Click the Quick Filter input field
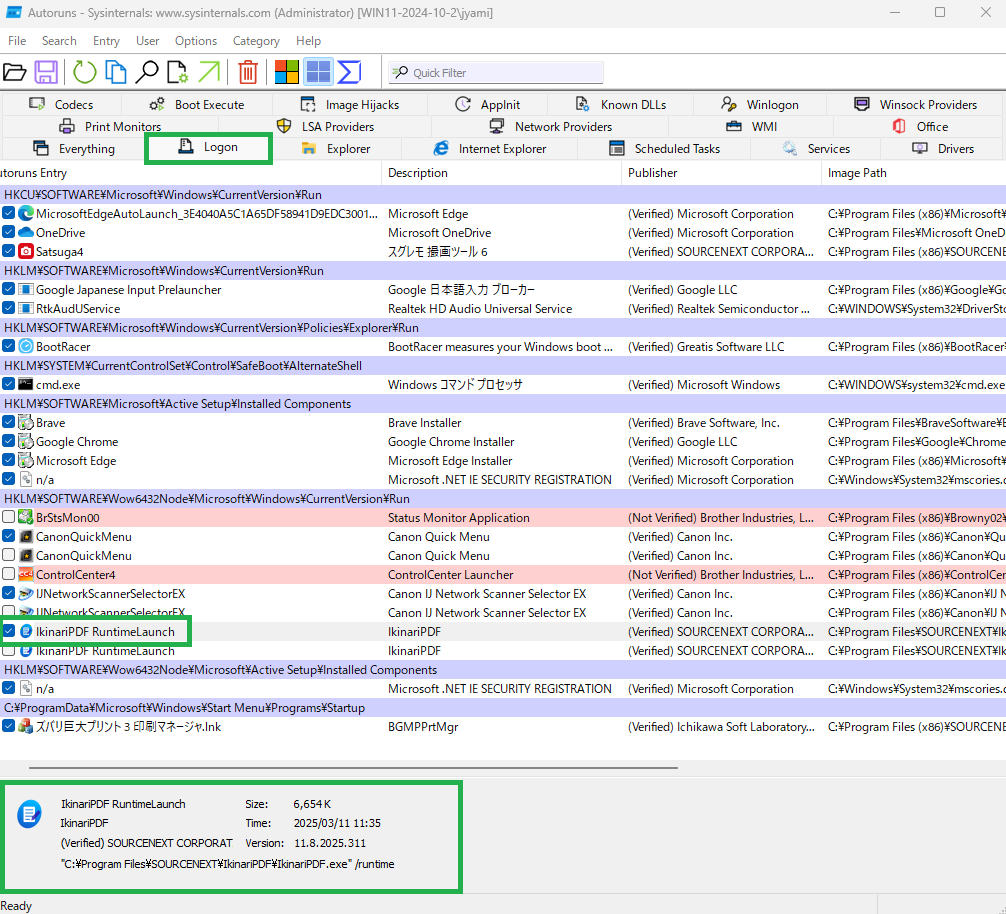The width and height of the screenshot is (1006, 914). [x=496, y=72]
